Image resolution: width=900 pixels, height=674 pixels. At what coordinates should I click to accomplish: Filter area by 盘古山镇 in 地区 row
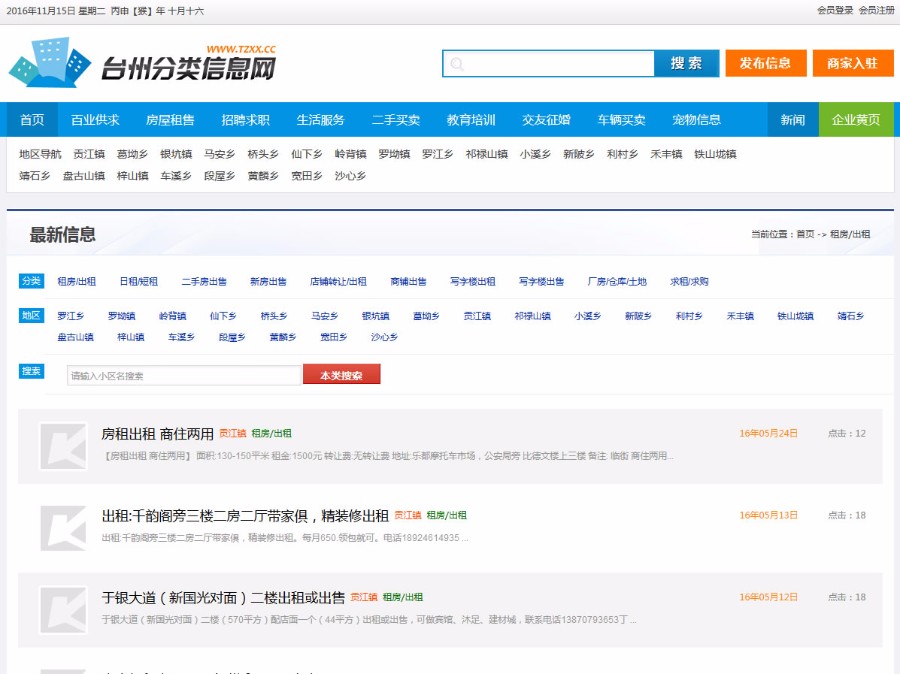pyautogui.click(x=76, y=337)
